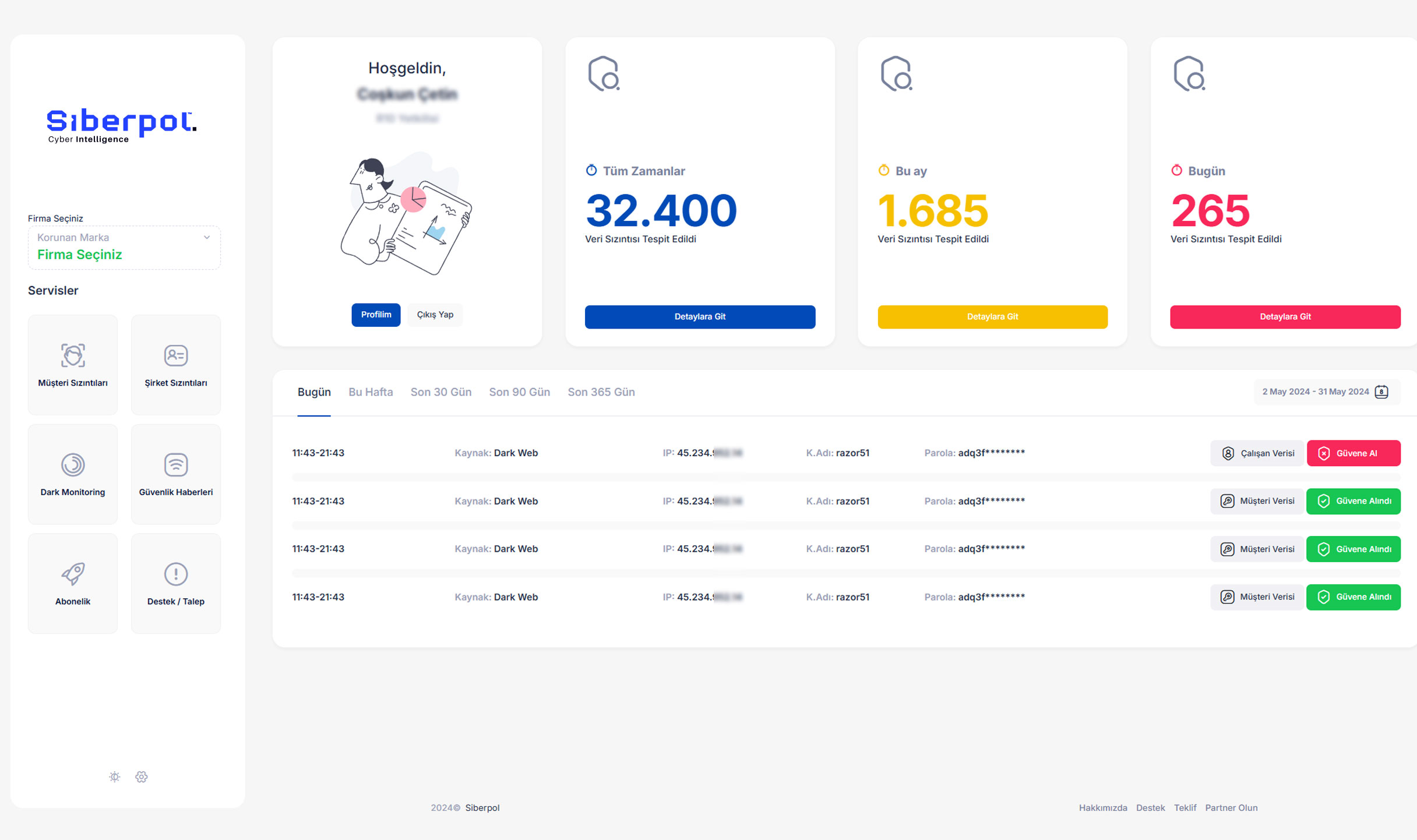Open the Dark Monitoring service
Screen dimensions: 1417x840
[x=73, y=474]
